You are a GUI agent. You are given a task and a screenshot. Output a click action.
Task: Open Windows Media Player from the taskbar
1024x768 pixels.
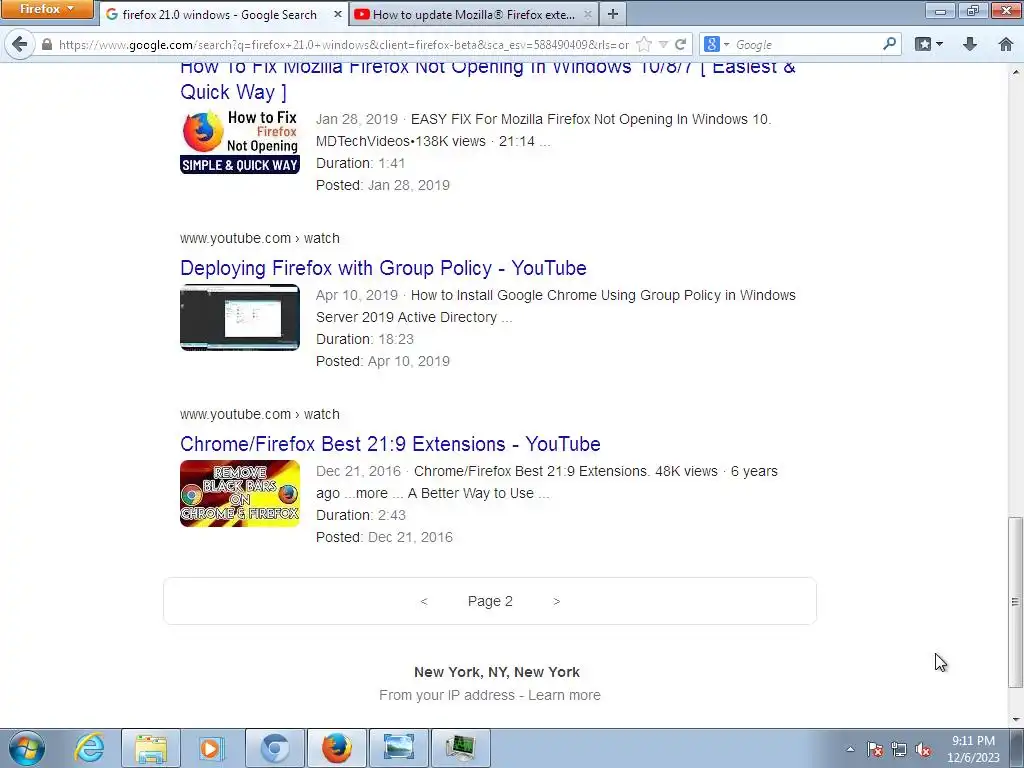(x=210, y=748)
